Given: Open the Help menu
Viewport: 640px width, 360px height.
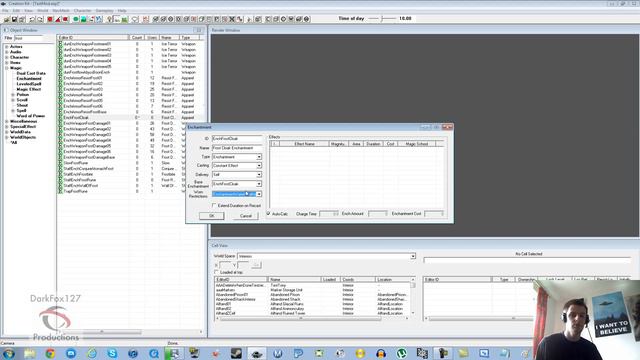Looking at the screenshot, I should tap(122, 11).
